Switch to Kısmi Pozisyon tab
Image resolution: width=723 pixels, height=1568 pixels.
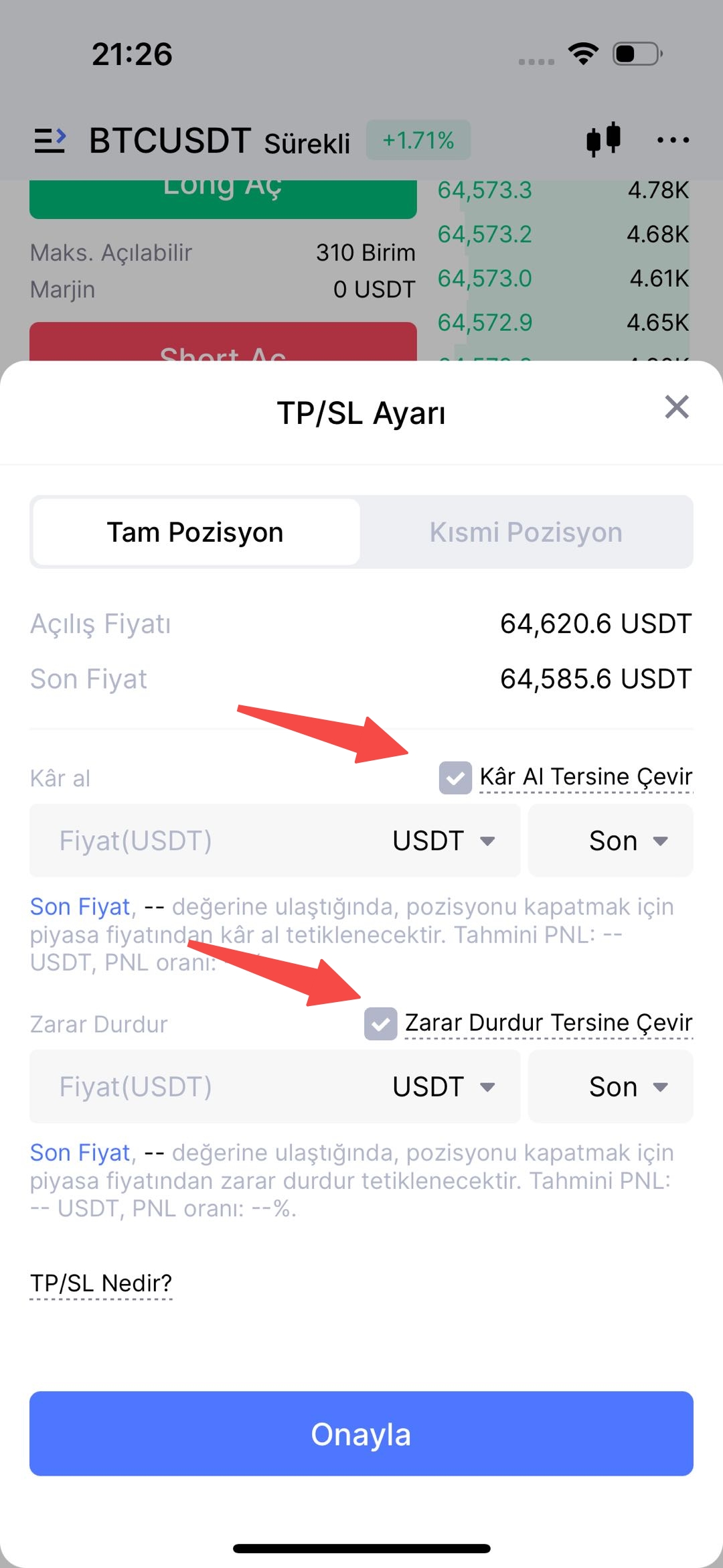[x=526, y=532]
